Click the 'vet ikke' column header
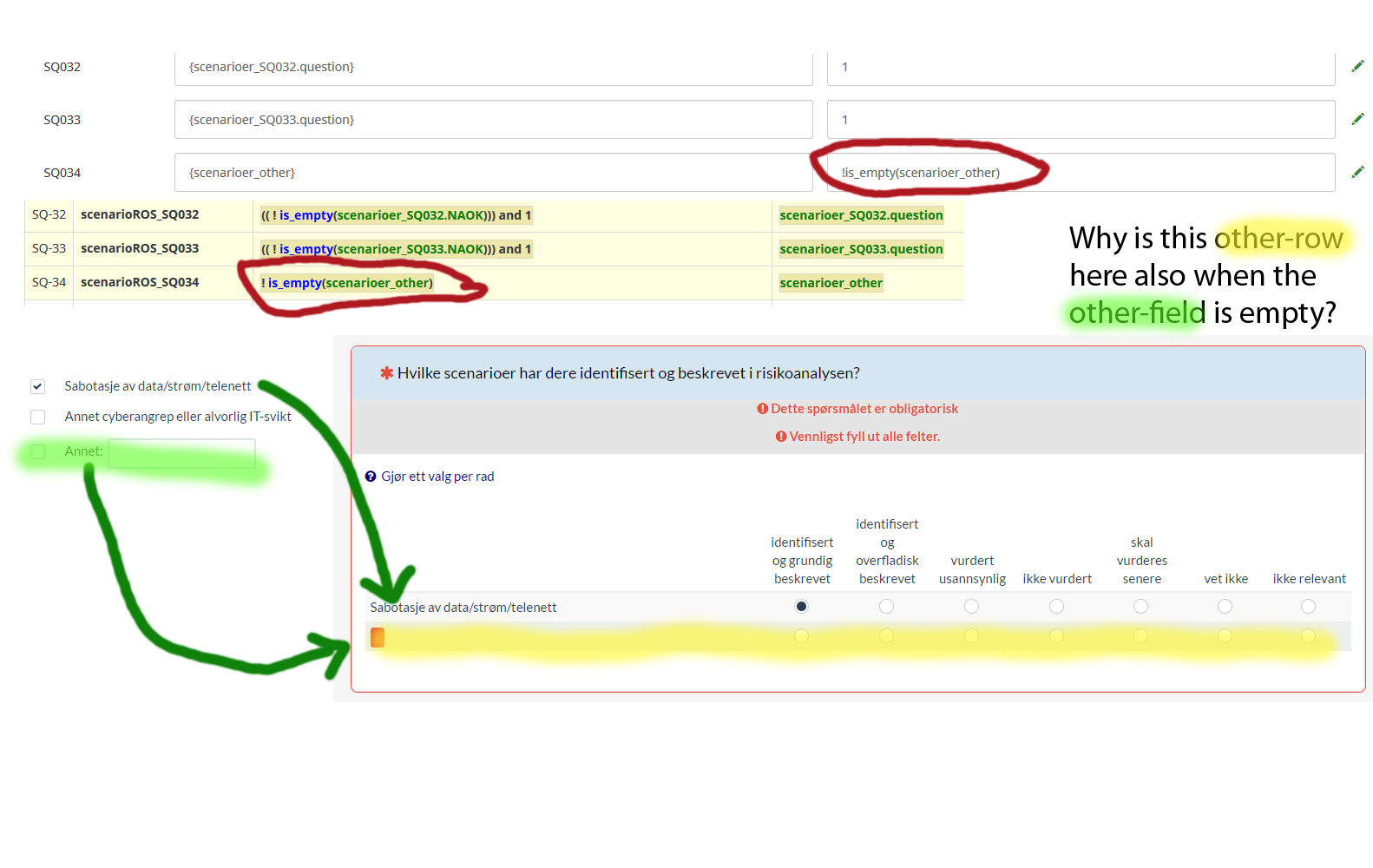The image size is (1373, 868). click(1226, 579)
